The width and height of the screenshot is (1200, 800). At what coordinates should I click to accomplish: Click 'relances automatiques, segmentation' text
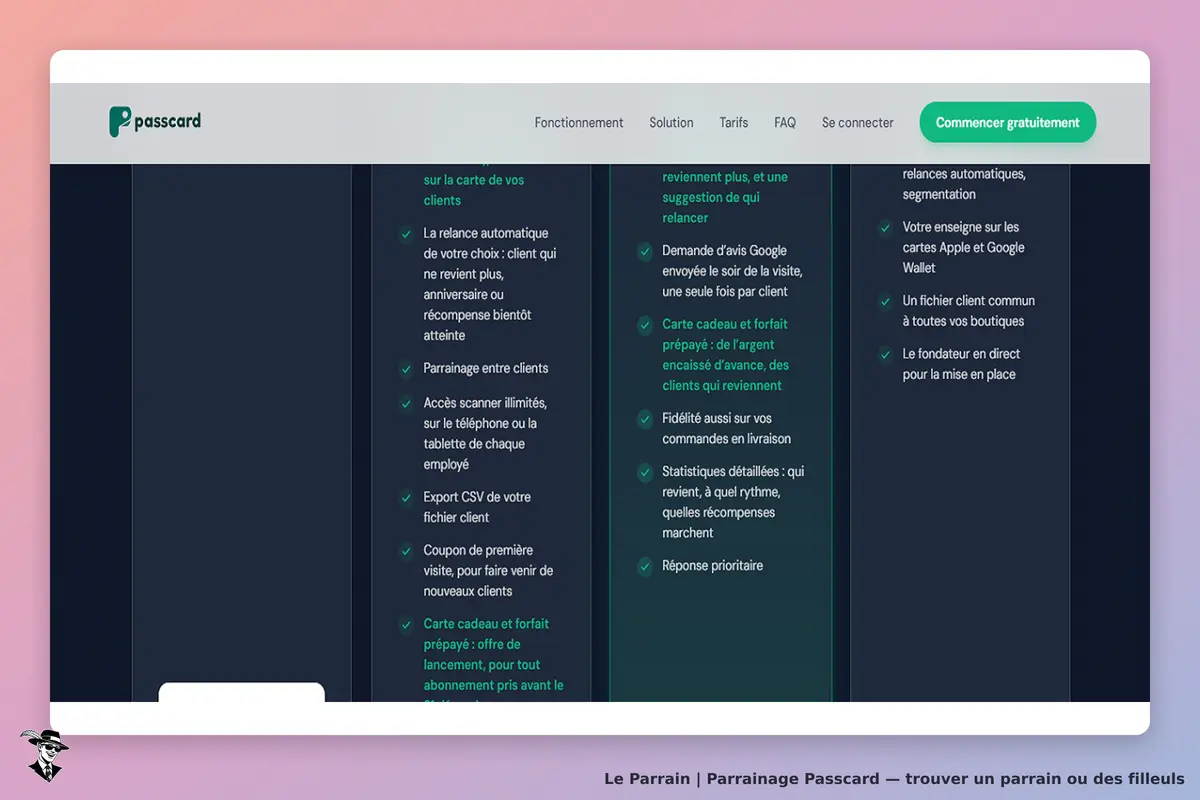pos(964,184)
